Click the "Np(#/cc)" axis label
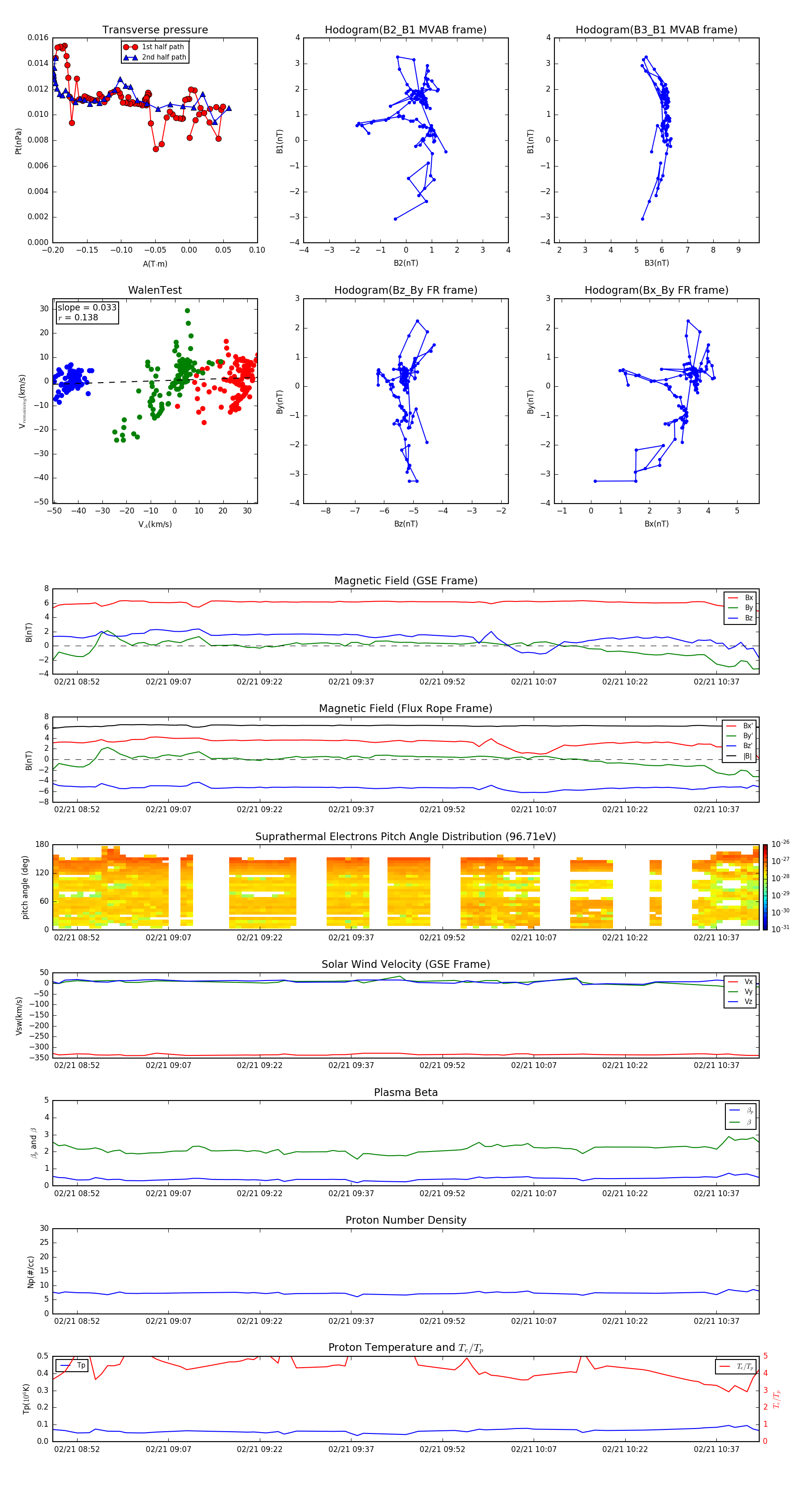Screen dimensions: 812x1489 (x=31, y=1272)
